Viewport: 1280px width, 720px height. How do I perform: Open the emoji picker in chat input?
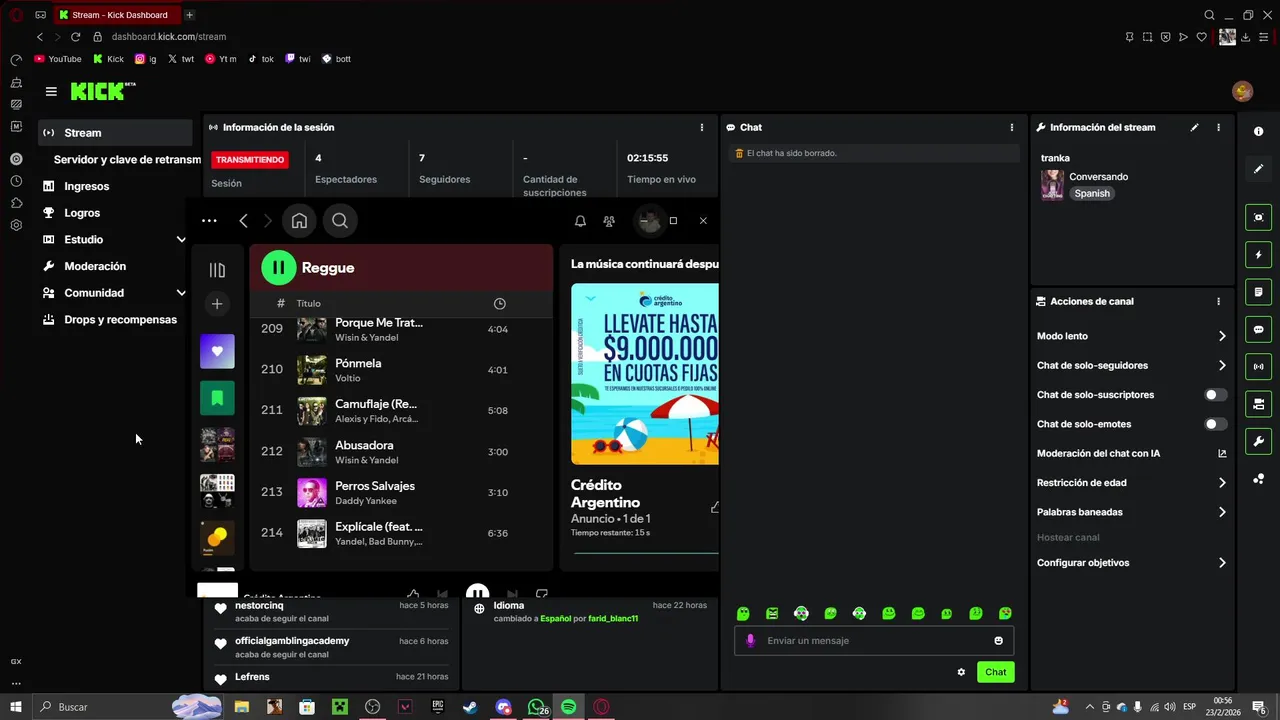[x=998, y=641]
